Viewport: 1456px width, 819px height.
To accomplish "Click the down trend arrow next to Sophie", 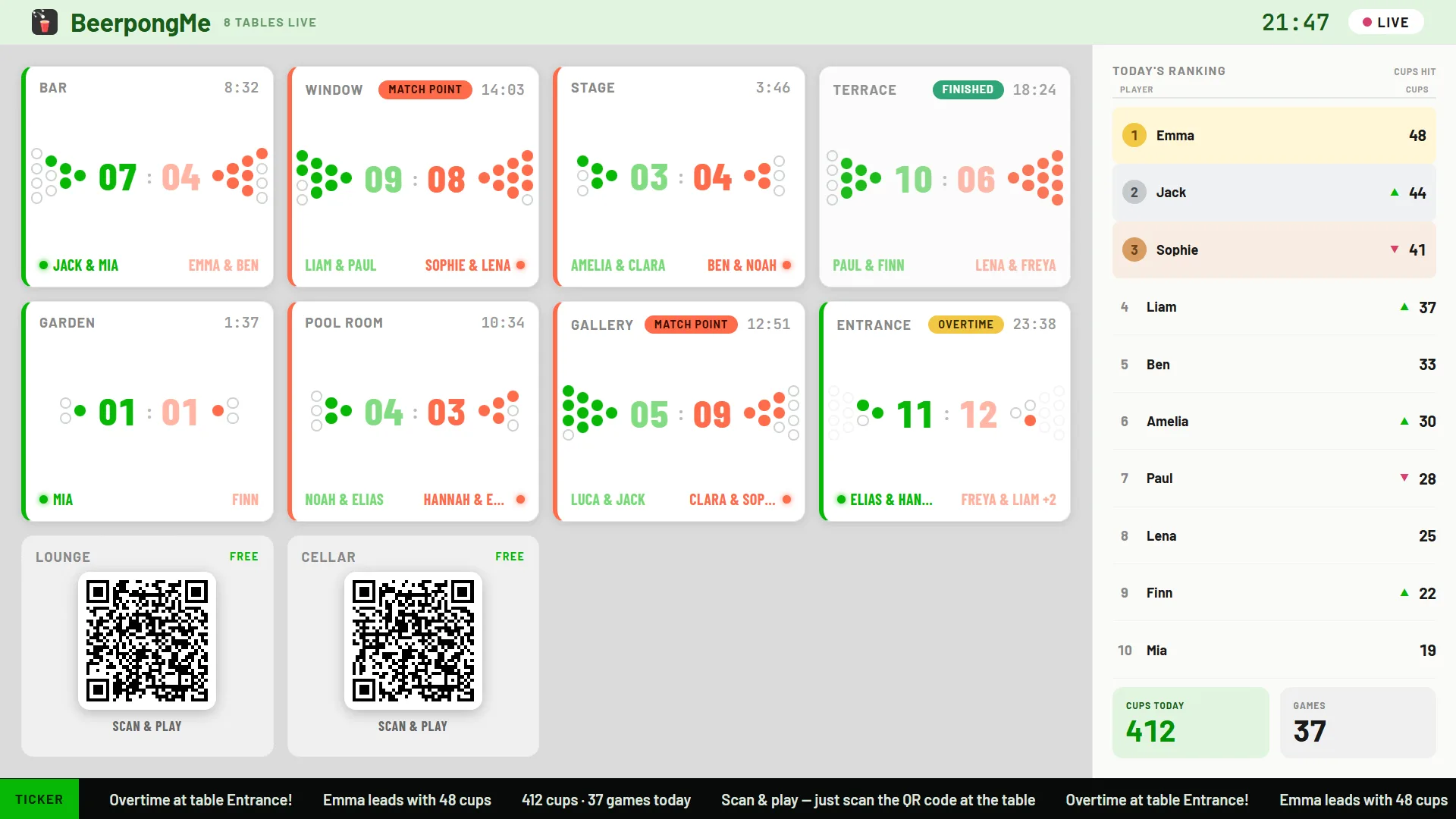I will (1395, 249).
